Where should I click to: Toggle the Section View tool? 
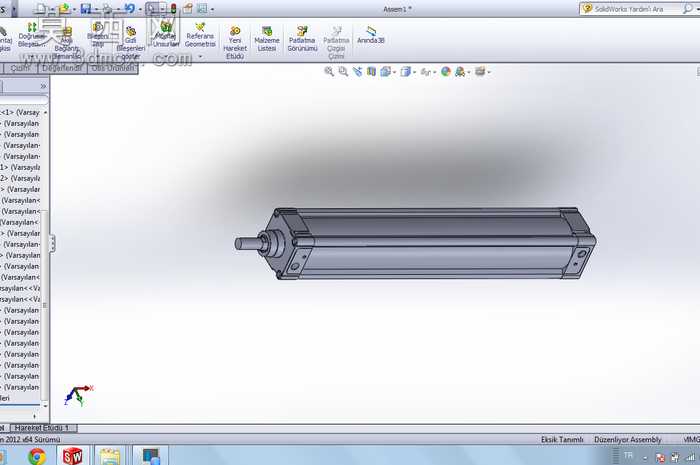[371, 71]
